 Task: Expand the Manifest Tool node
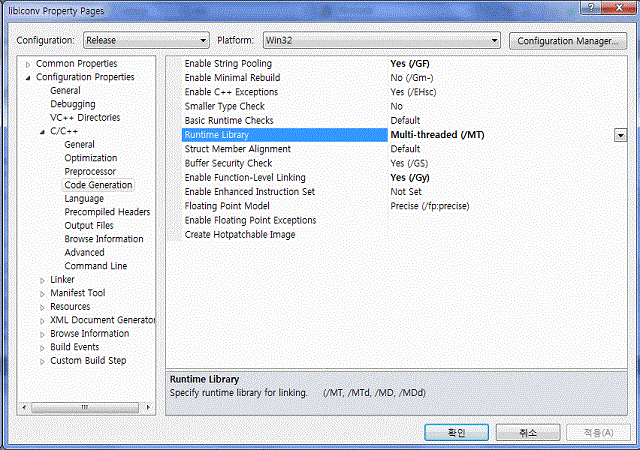coord(42,294)
